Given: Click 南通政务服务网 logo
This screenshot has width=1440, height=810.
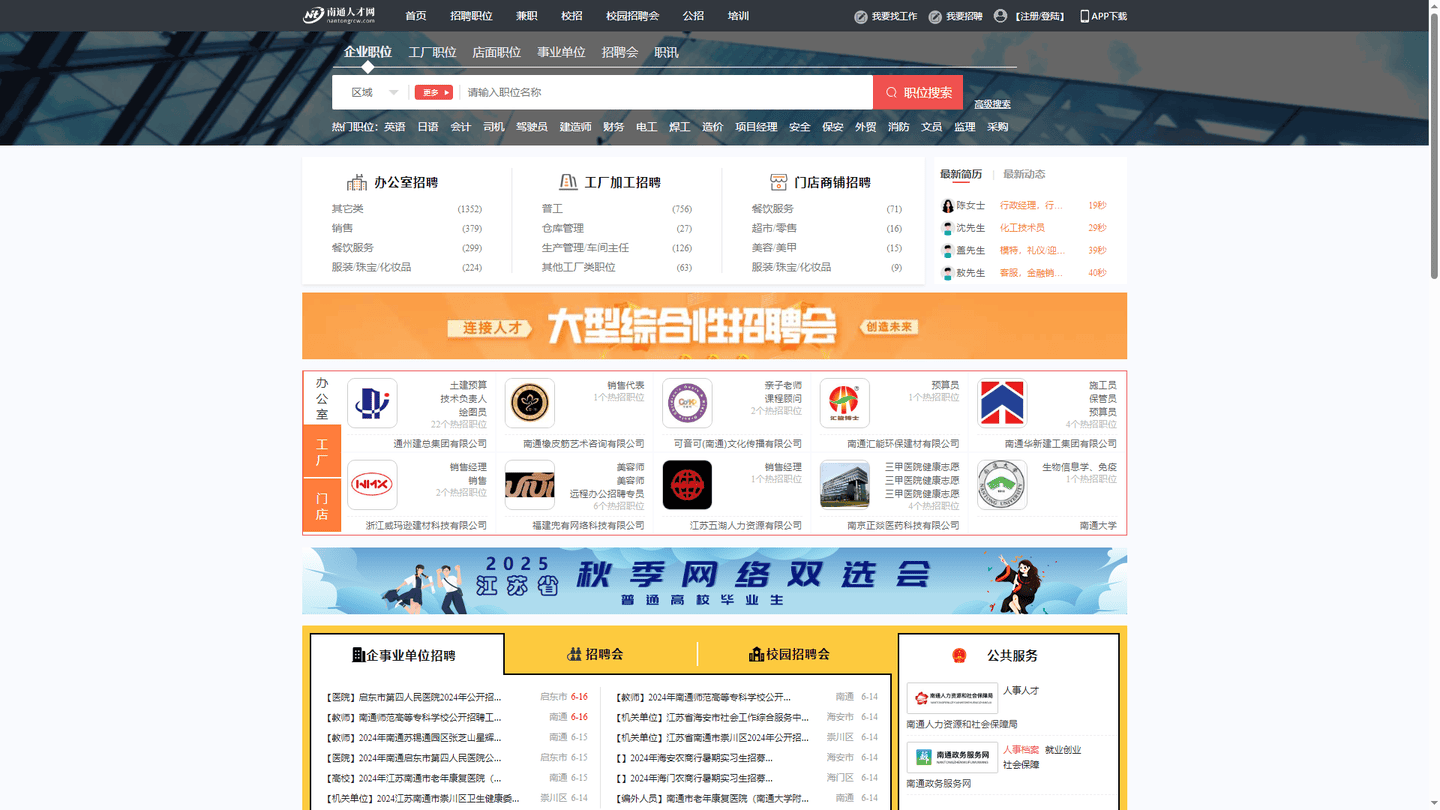Looking at the screenshot, I should click(x=952, y=757).
